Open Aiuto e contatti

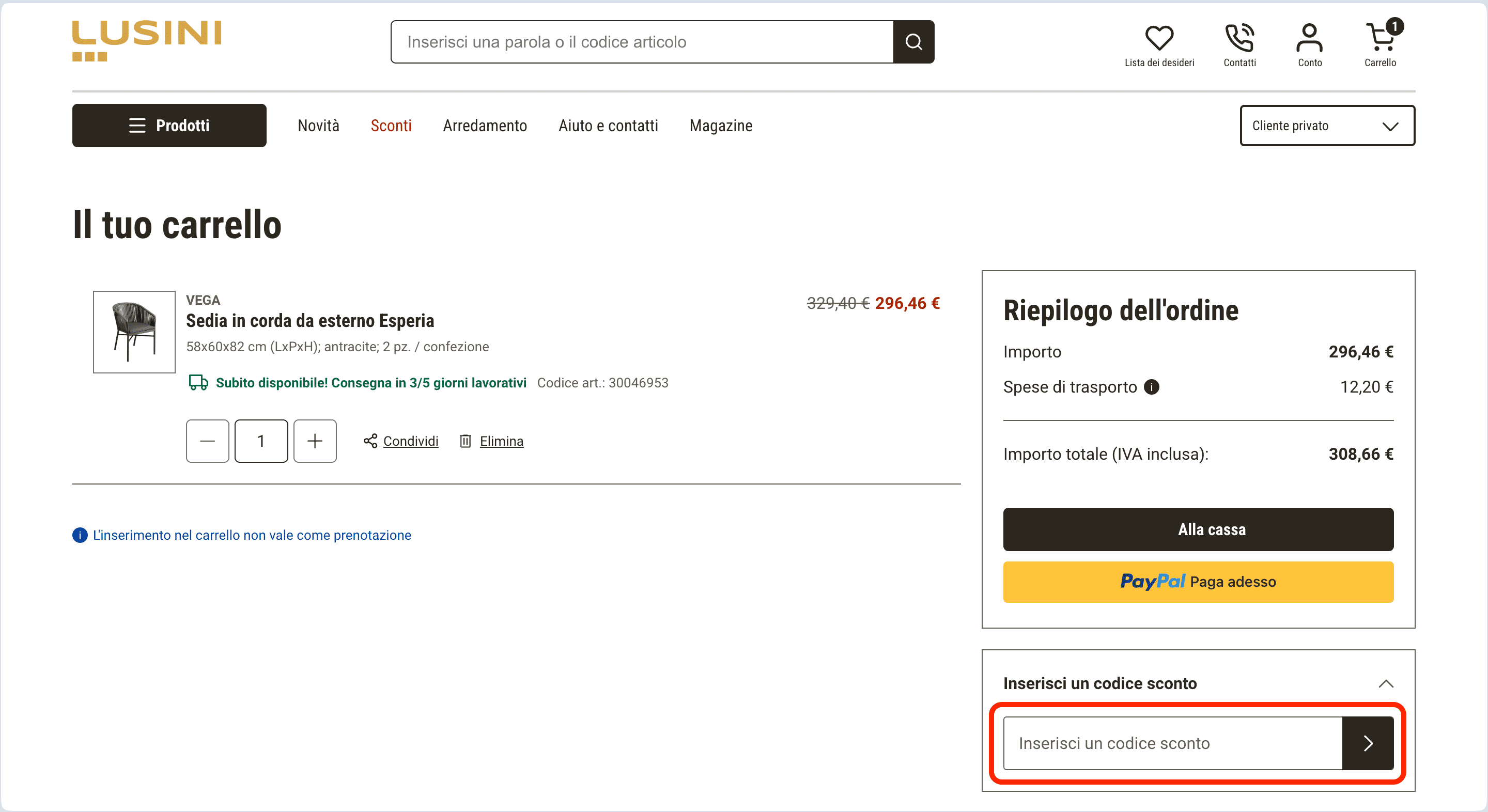(608, 126)
